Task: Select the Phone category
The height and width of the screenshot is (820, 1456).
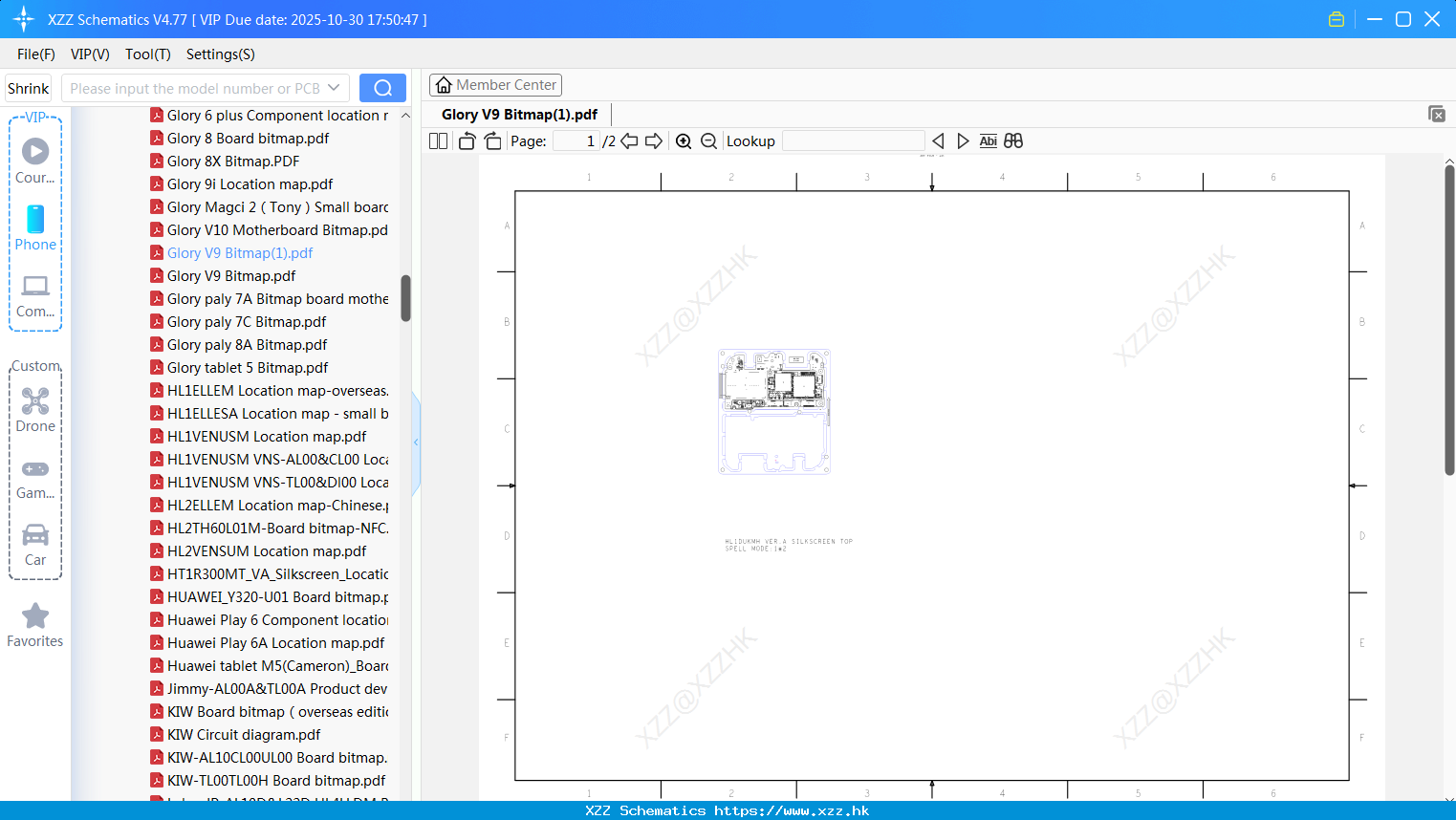Action: 35,227
